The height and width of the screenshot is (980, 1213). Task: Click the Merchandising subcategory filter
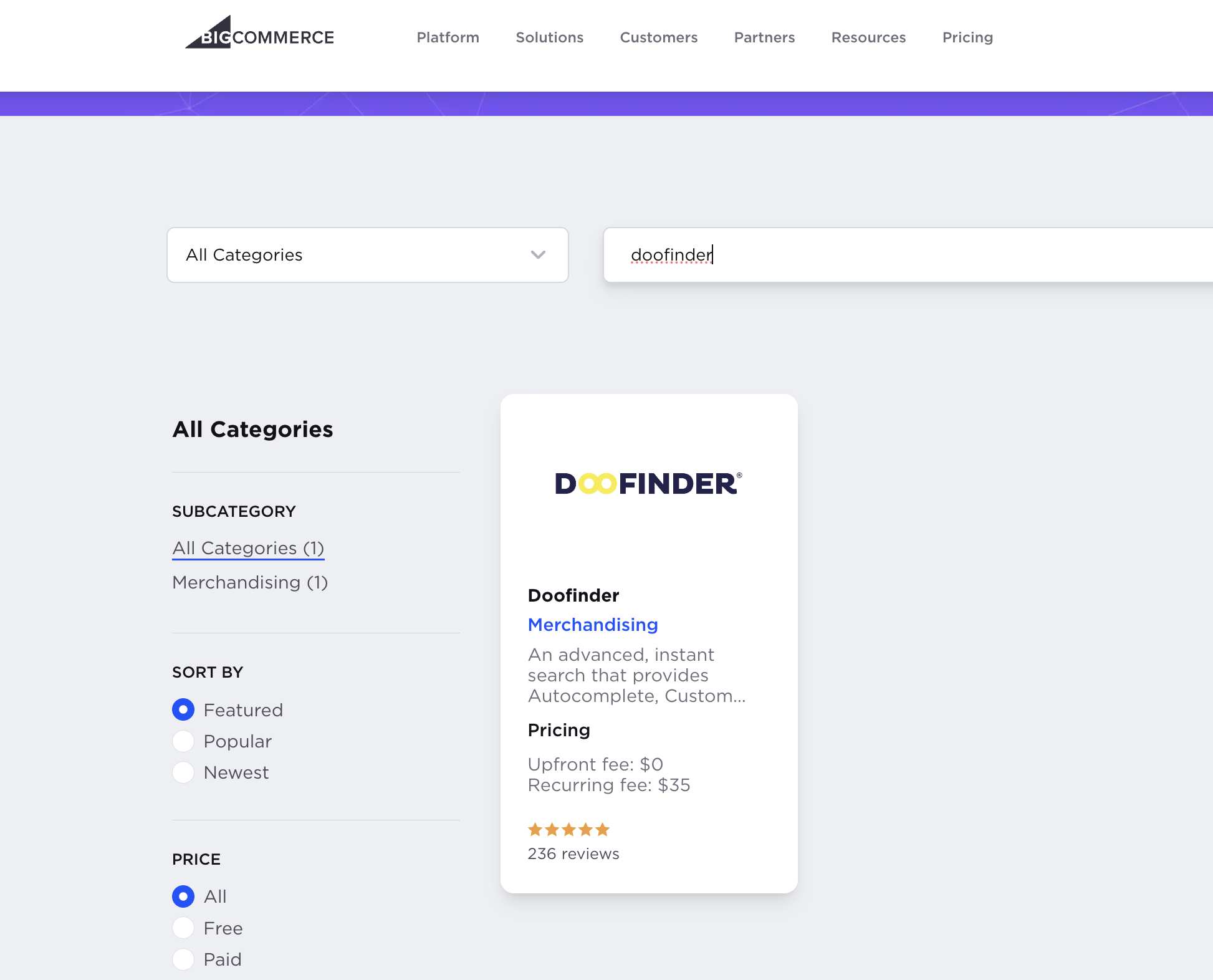click(250, 582)
